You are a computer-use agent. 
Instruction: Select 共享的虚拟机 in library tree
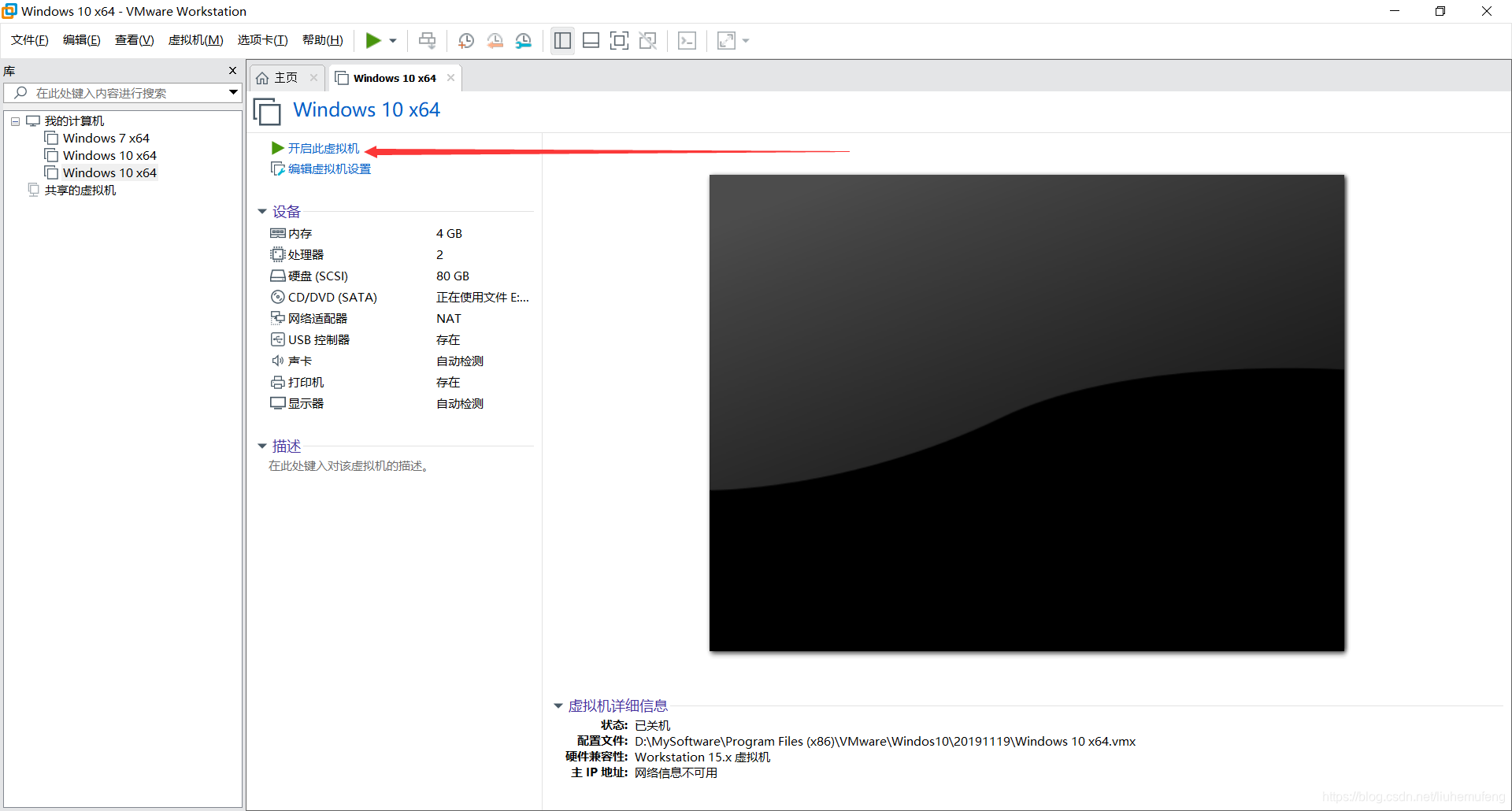80,191
